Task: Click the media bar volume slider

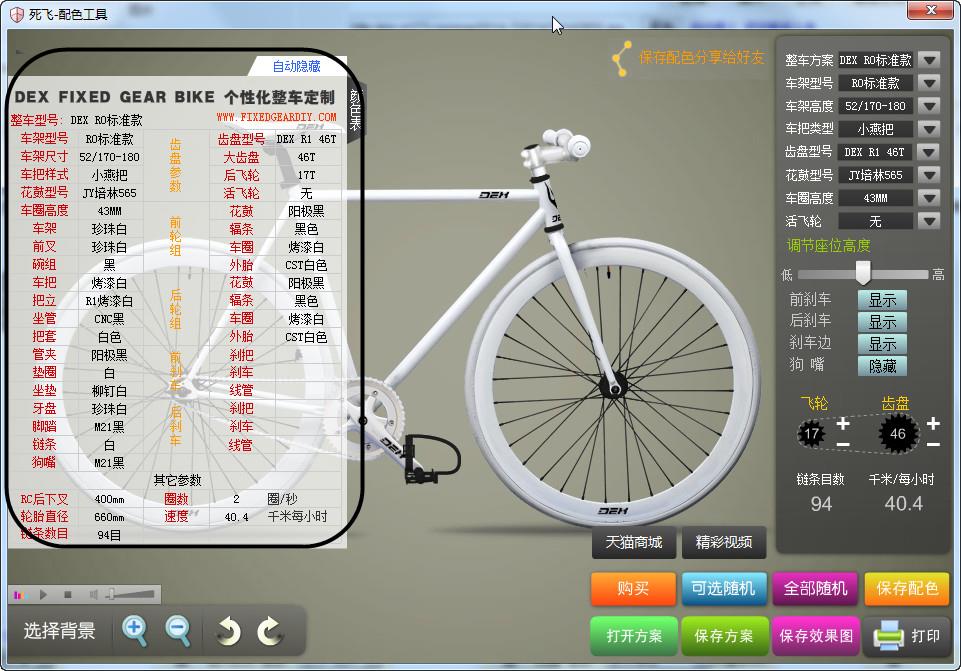Action: [131, 594]
